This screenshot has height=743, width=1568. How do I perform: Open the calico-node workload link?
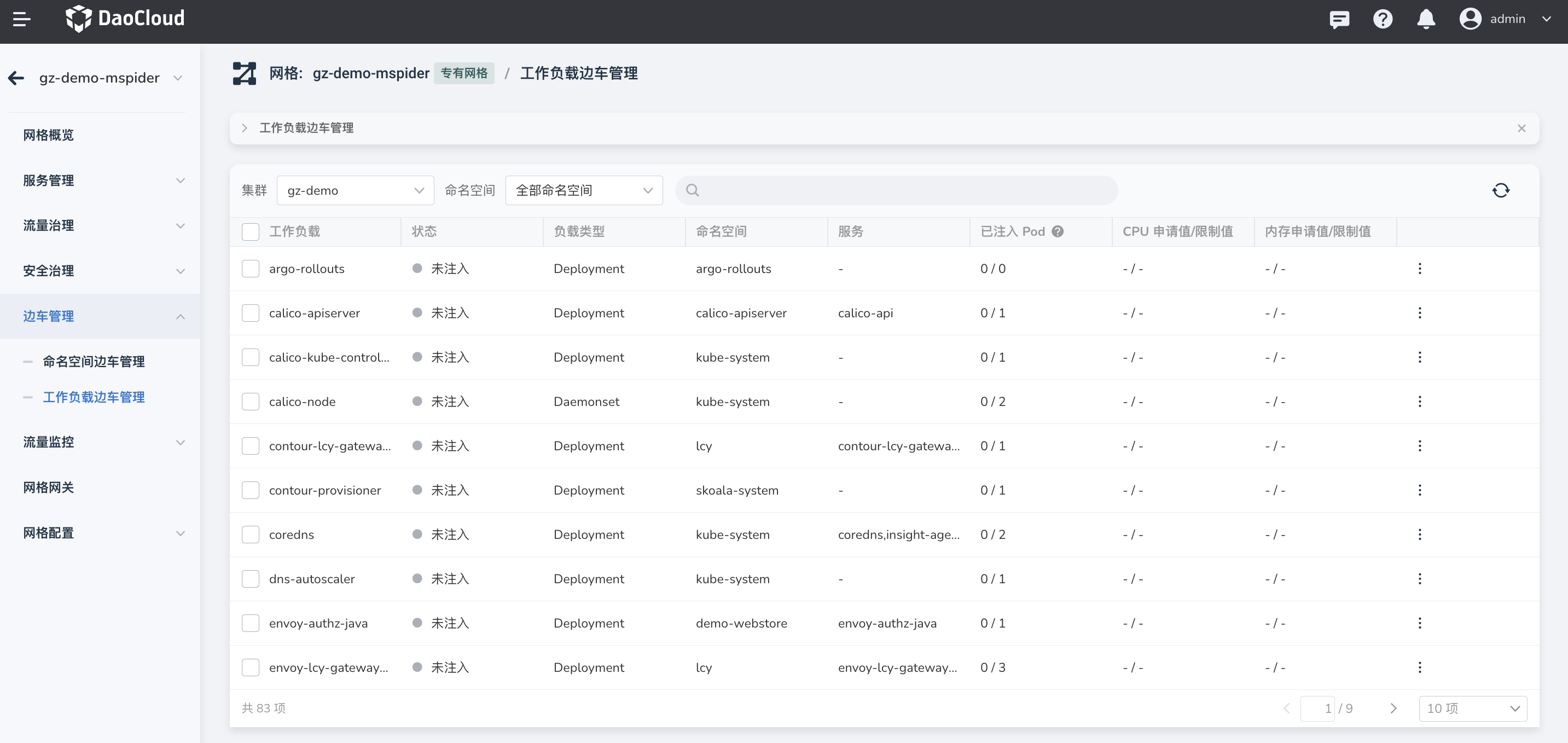pyautogui.click(x=303, y=402)
